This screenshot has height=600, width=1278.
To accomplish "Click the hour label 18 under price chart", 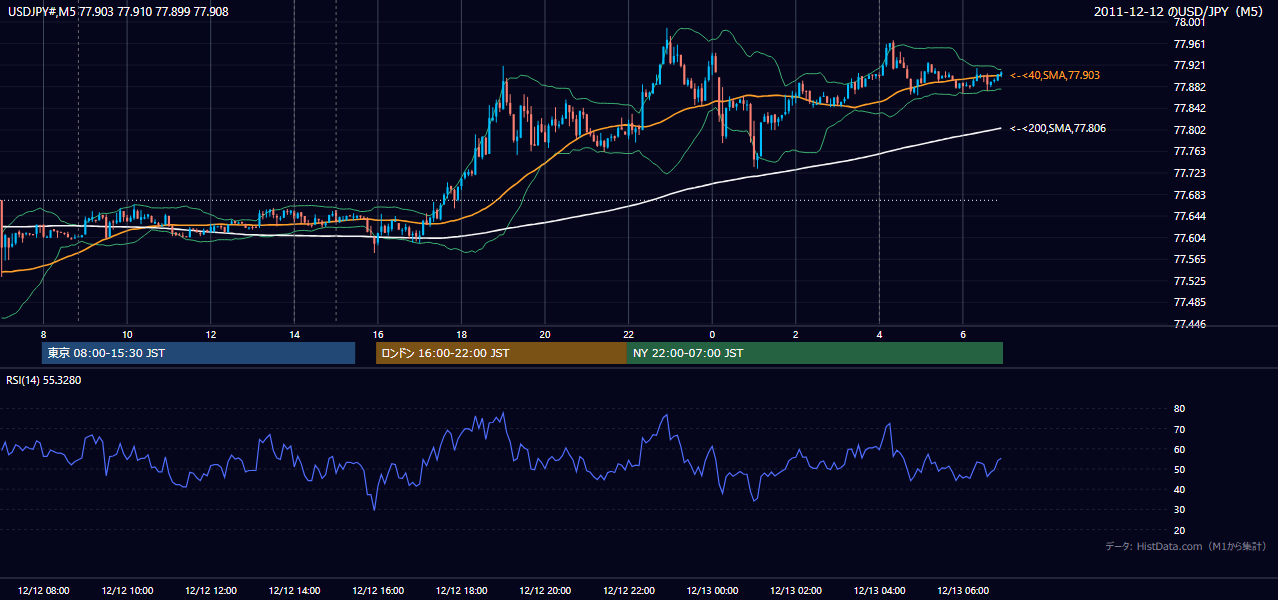I will click(461, 334).
